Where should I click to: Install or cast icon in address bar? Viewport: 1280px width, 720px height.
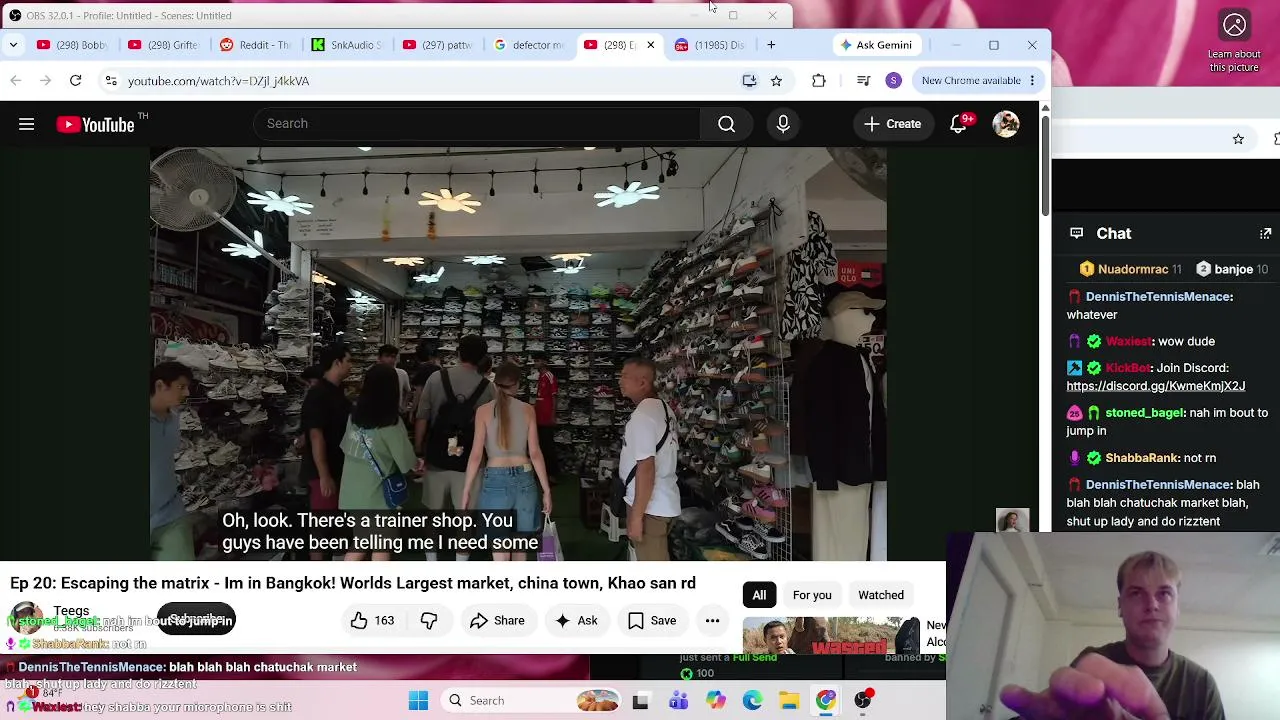tap(749, 80)
